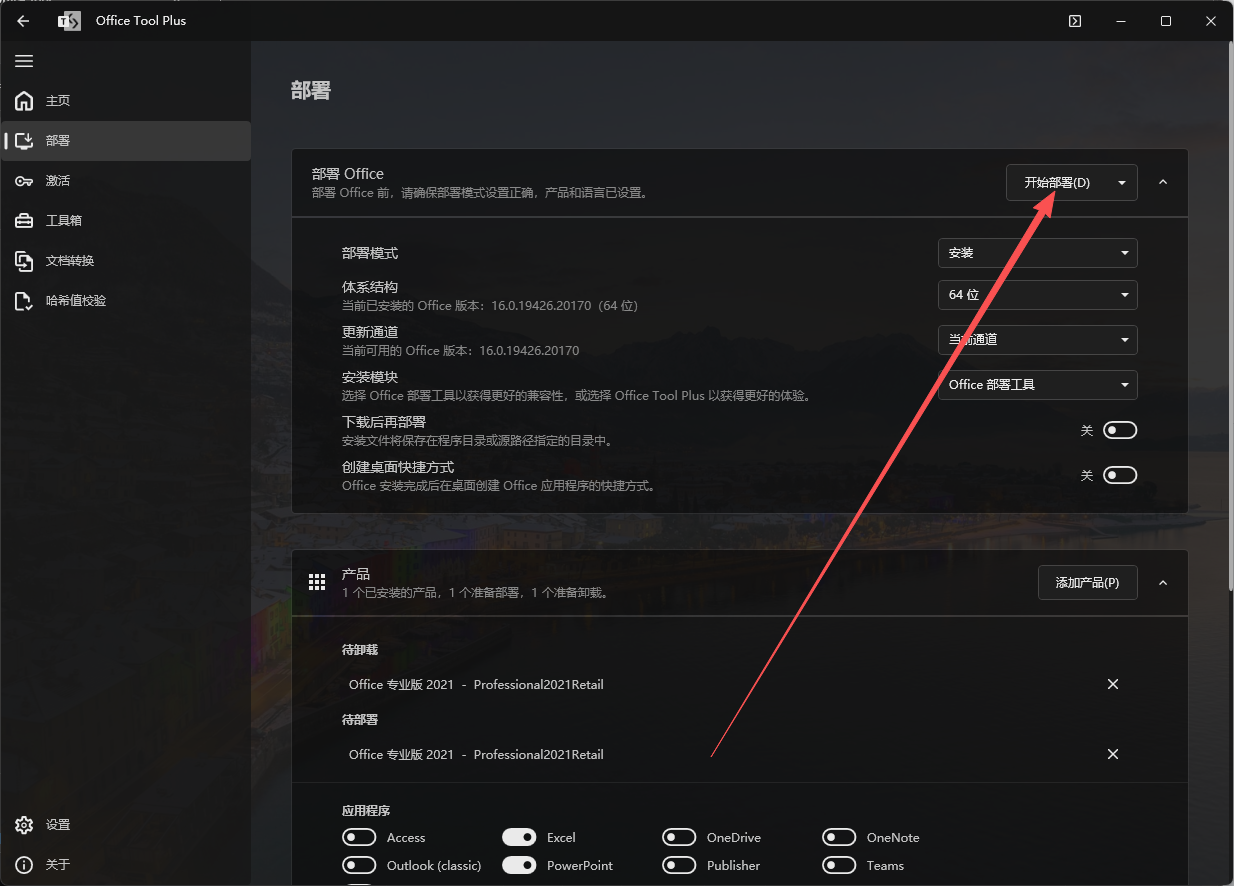The height and width of the screenshot is (886, 1234).
Task: Open the 安装模块 dropdown showing Office 部署工具
Action: coord(1037,384)
